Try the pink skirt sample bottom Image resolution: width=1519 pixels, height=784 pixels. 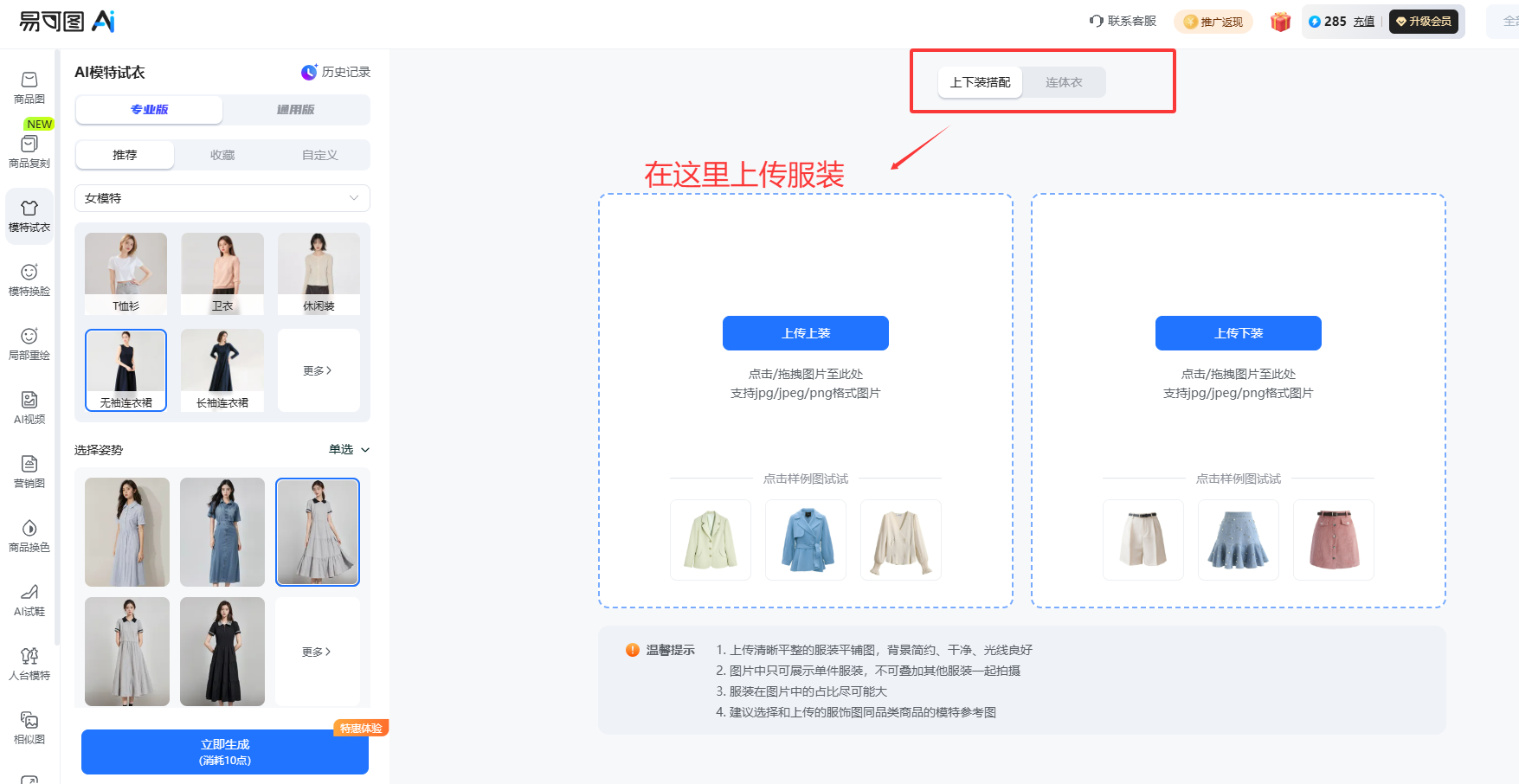1334,540
